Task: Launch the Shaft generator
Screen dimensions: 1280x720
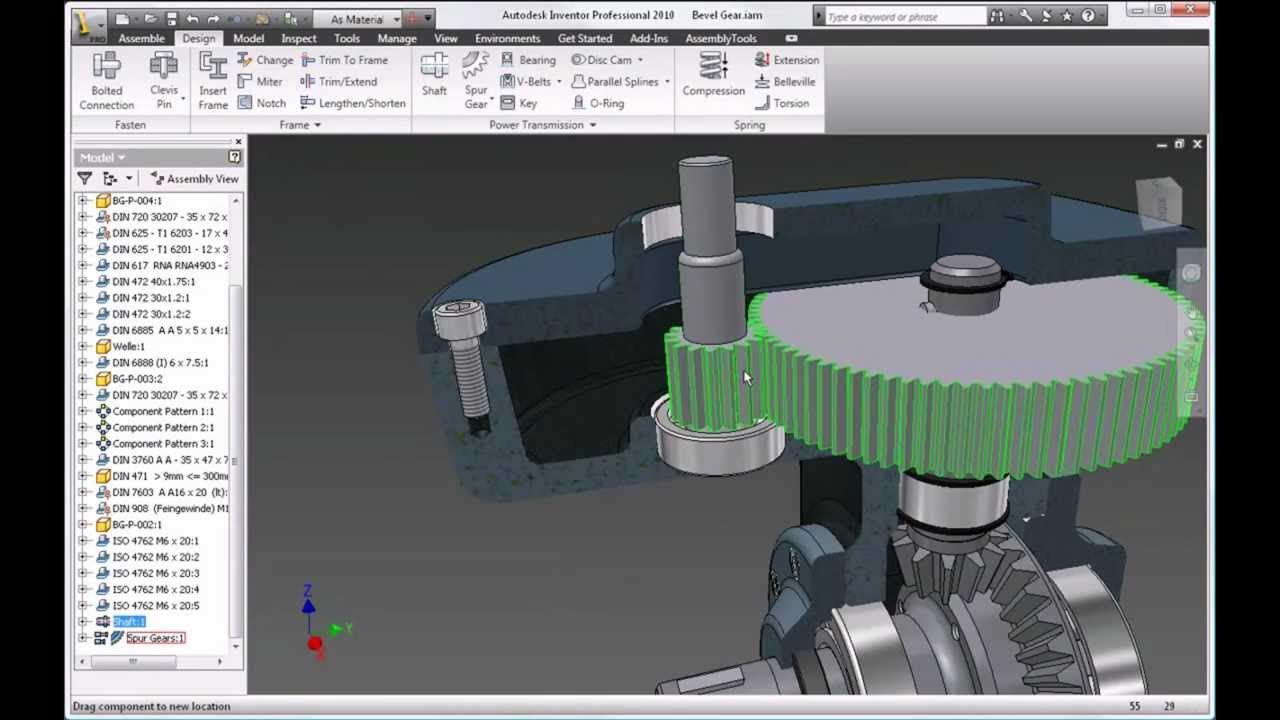Action: tap(434, 75)
